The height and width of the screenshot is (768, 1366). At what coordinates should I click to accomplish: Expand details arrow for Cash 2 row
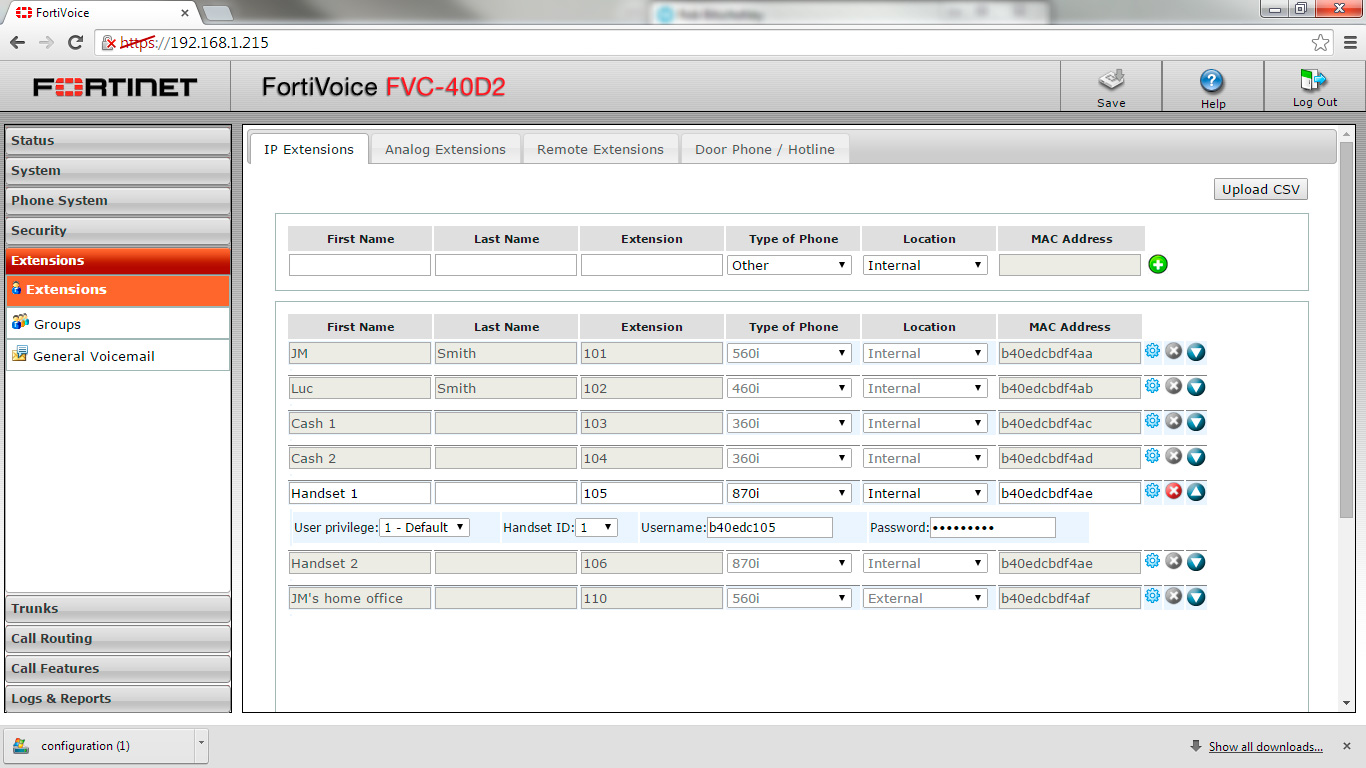1196,457
